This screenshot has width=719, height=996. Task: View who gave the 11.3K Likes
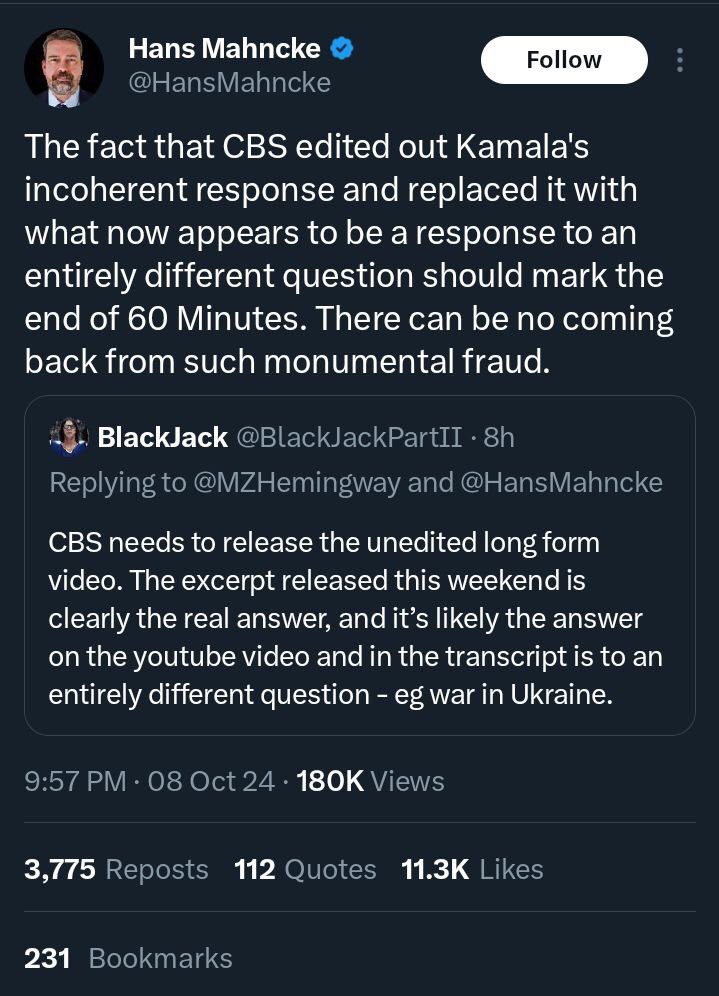[472, 869]
